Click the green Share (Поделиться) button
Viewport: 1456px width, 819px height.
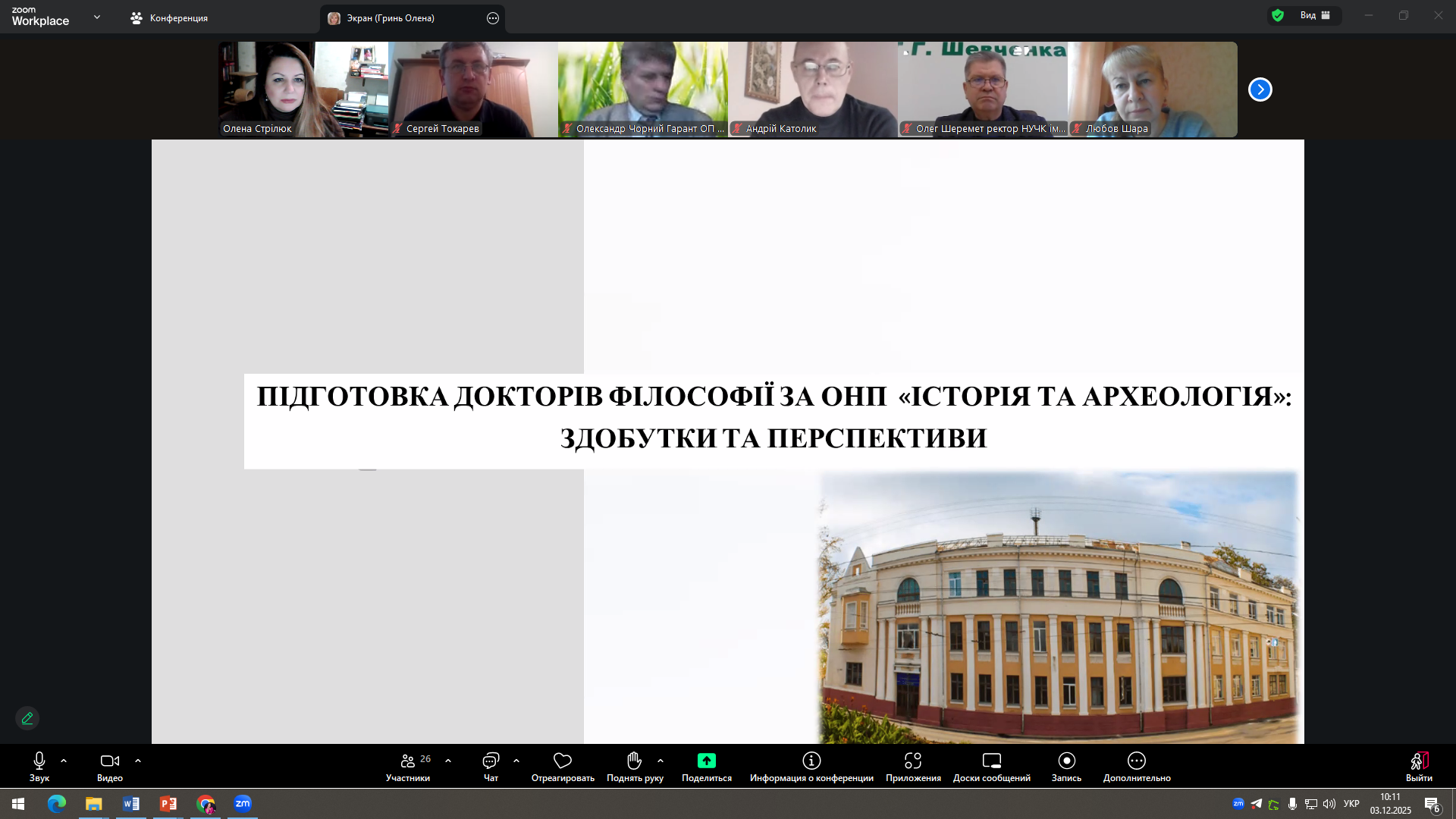point(706,766)
